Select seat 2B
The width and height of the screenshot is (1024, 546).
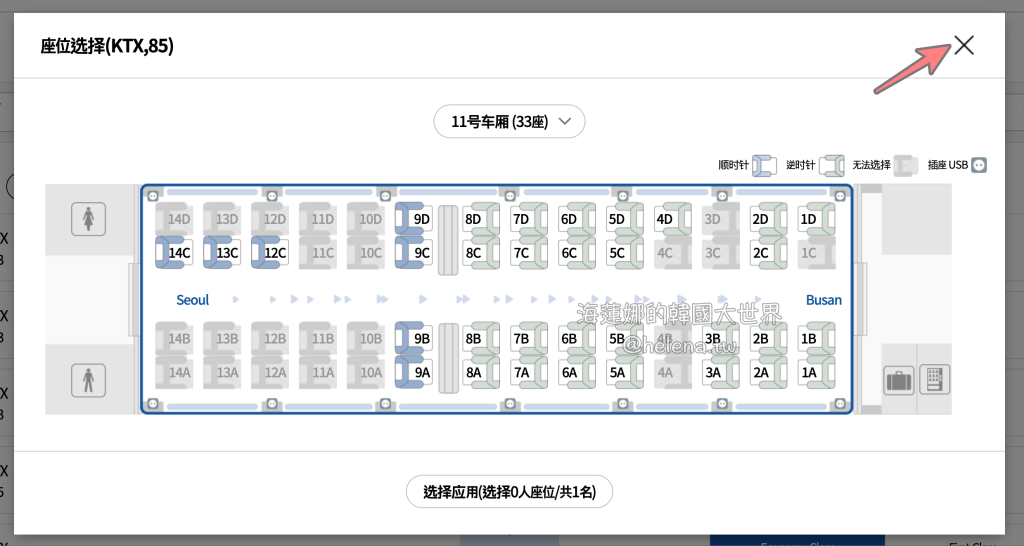(769, 338)
